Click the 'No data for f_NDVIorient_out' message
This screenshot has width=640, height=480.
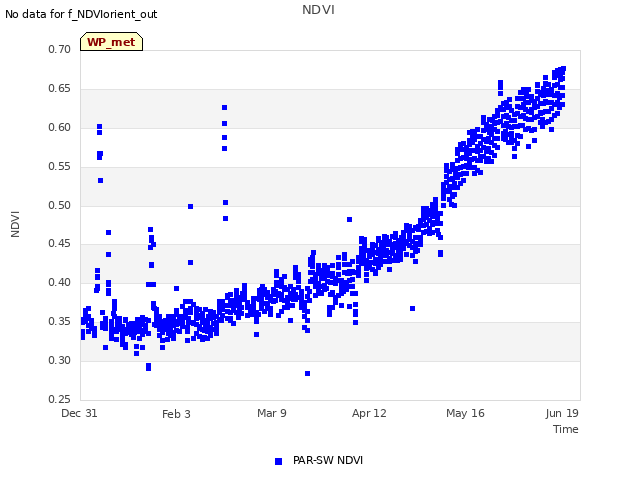[x=81, y=14]
